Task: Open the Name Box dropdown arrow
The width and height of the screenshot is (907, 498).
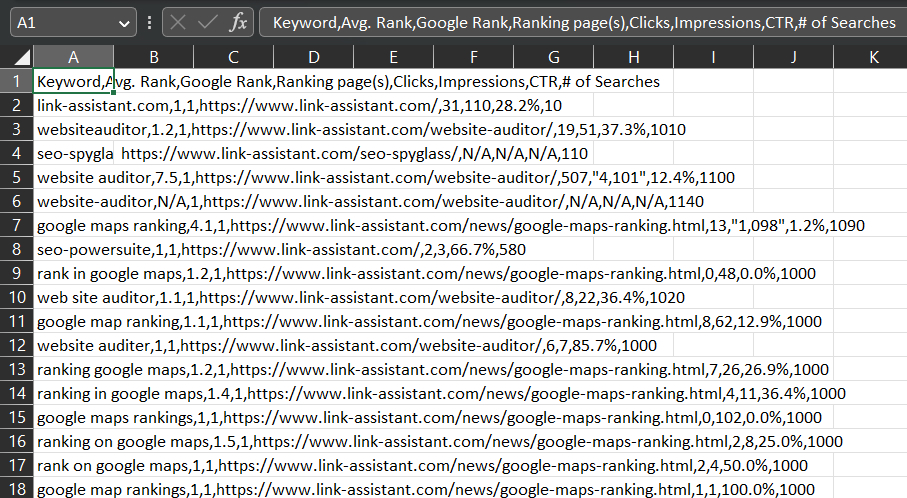Action: coord(123,23)
